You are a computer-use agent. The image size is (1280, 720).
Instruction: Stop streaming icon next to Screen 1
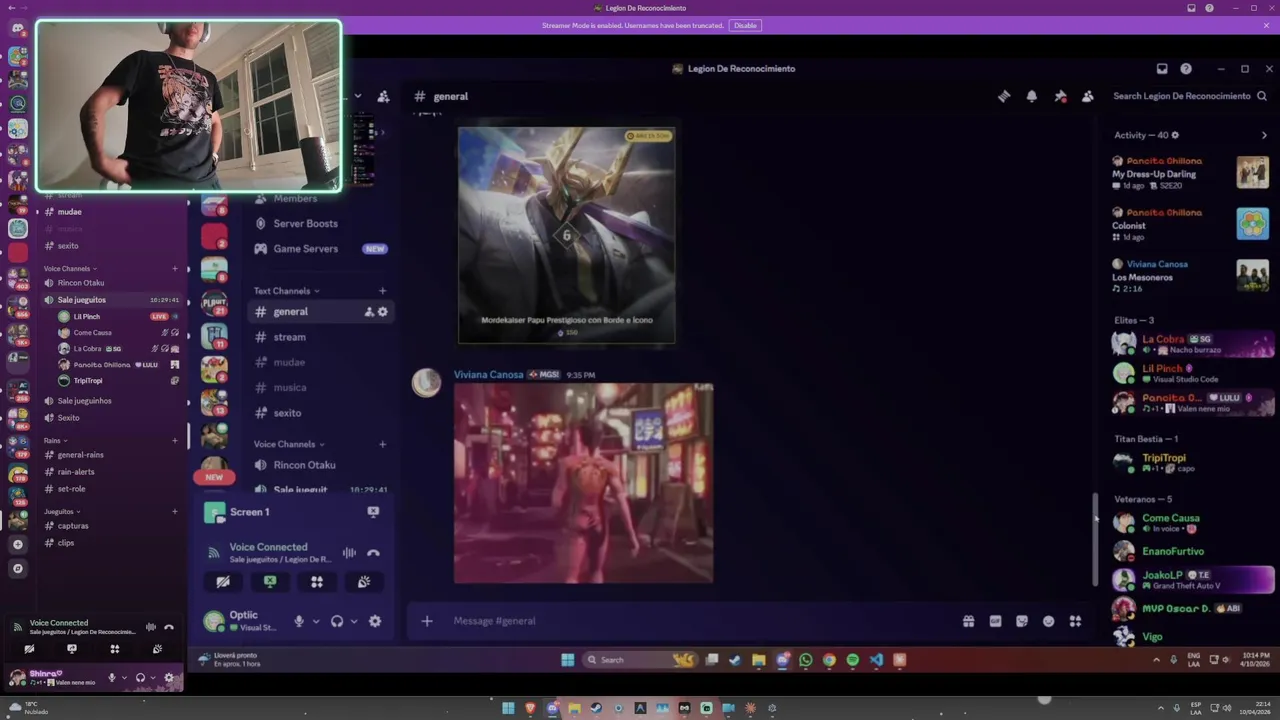tap(373, 512)
